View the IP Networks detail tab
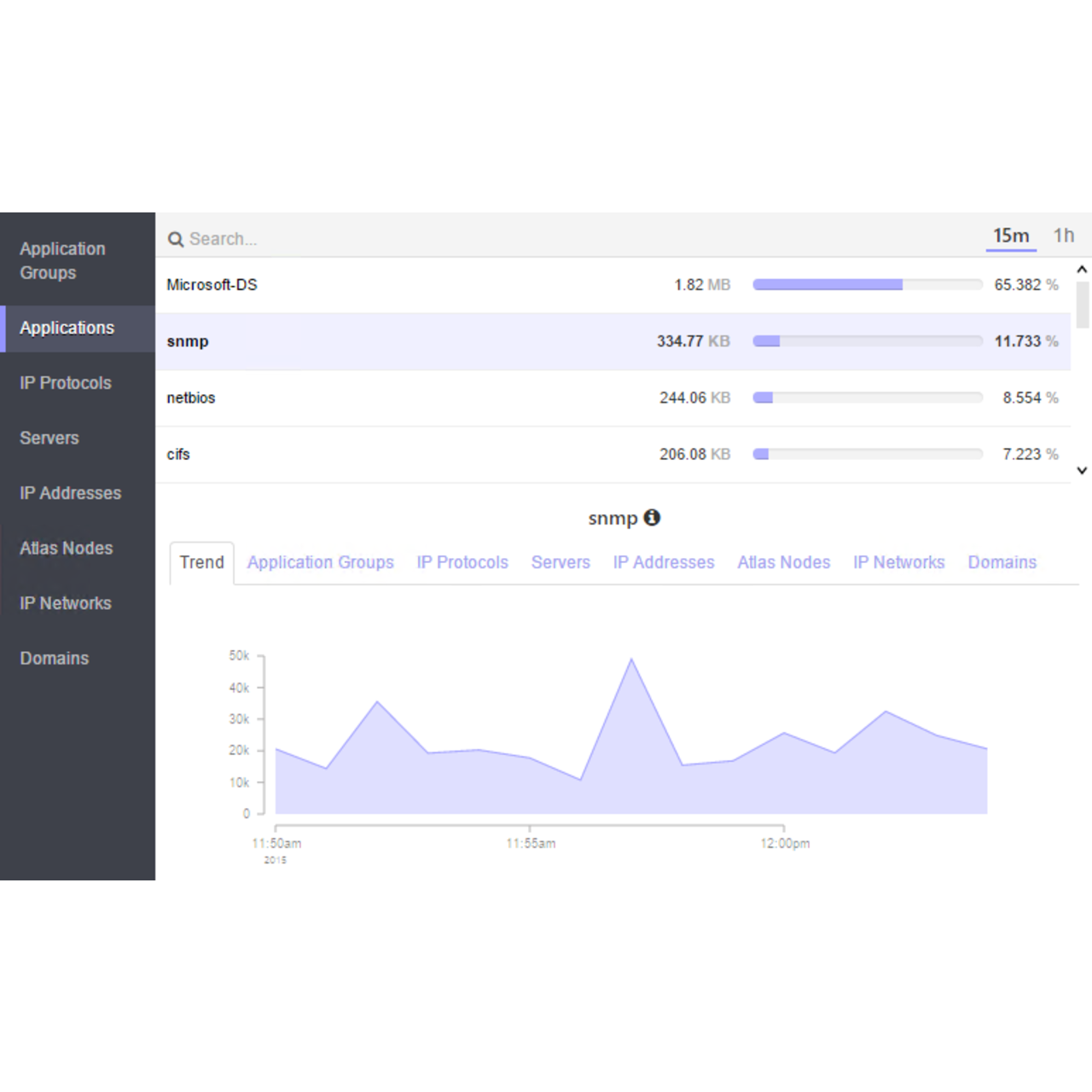Image resolution: width=1092 pixels, height=1092 pixels. click(x=898, y=563)
